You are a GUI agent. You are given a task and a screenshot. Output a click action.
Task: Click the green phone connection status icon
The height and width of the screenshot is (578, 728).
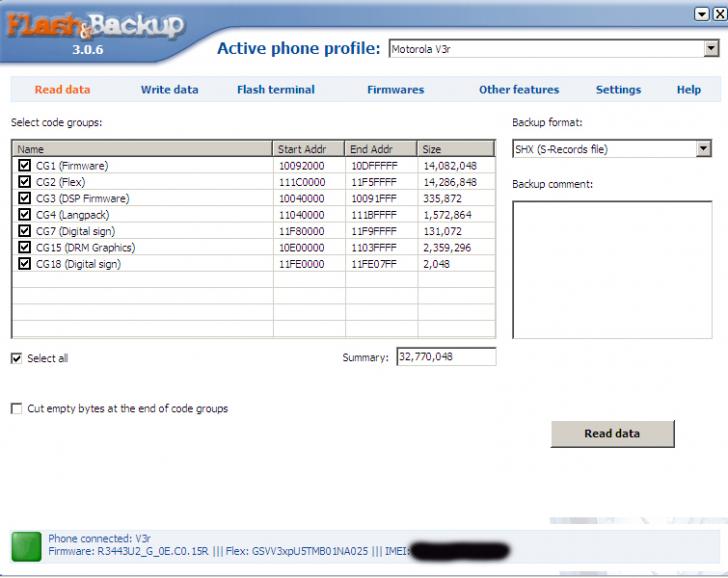coord(26,546)
